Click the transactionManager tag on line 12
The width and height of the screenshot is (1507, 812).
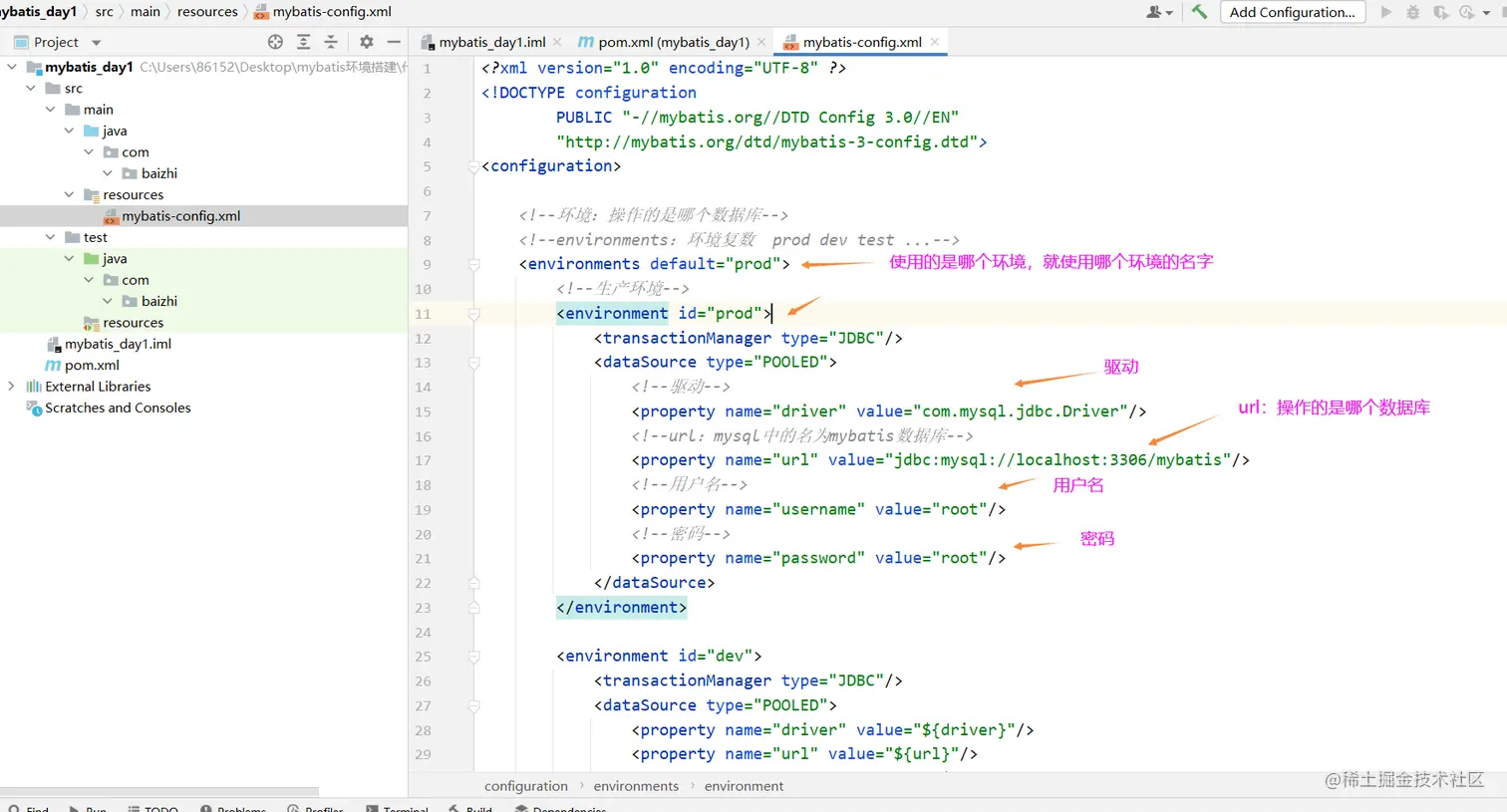pyautogui.click(x=687, y=338)
